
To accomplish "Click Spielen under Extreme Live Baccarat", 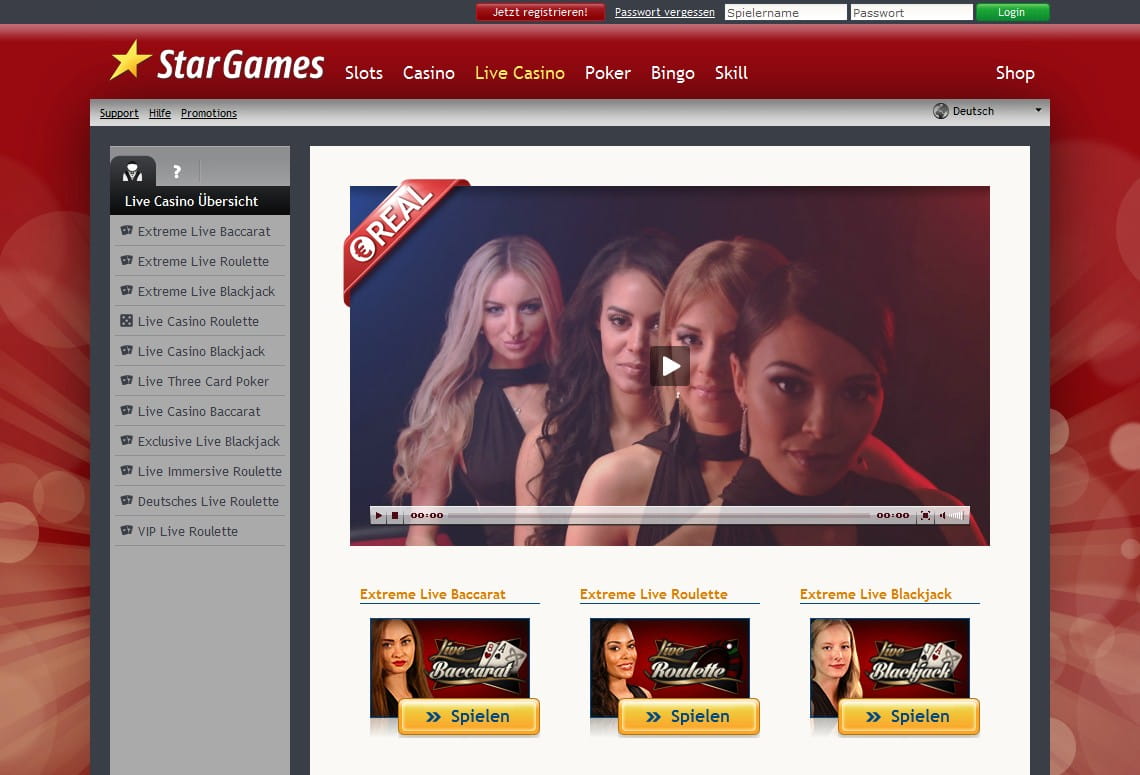I will click(469, 716).
